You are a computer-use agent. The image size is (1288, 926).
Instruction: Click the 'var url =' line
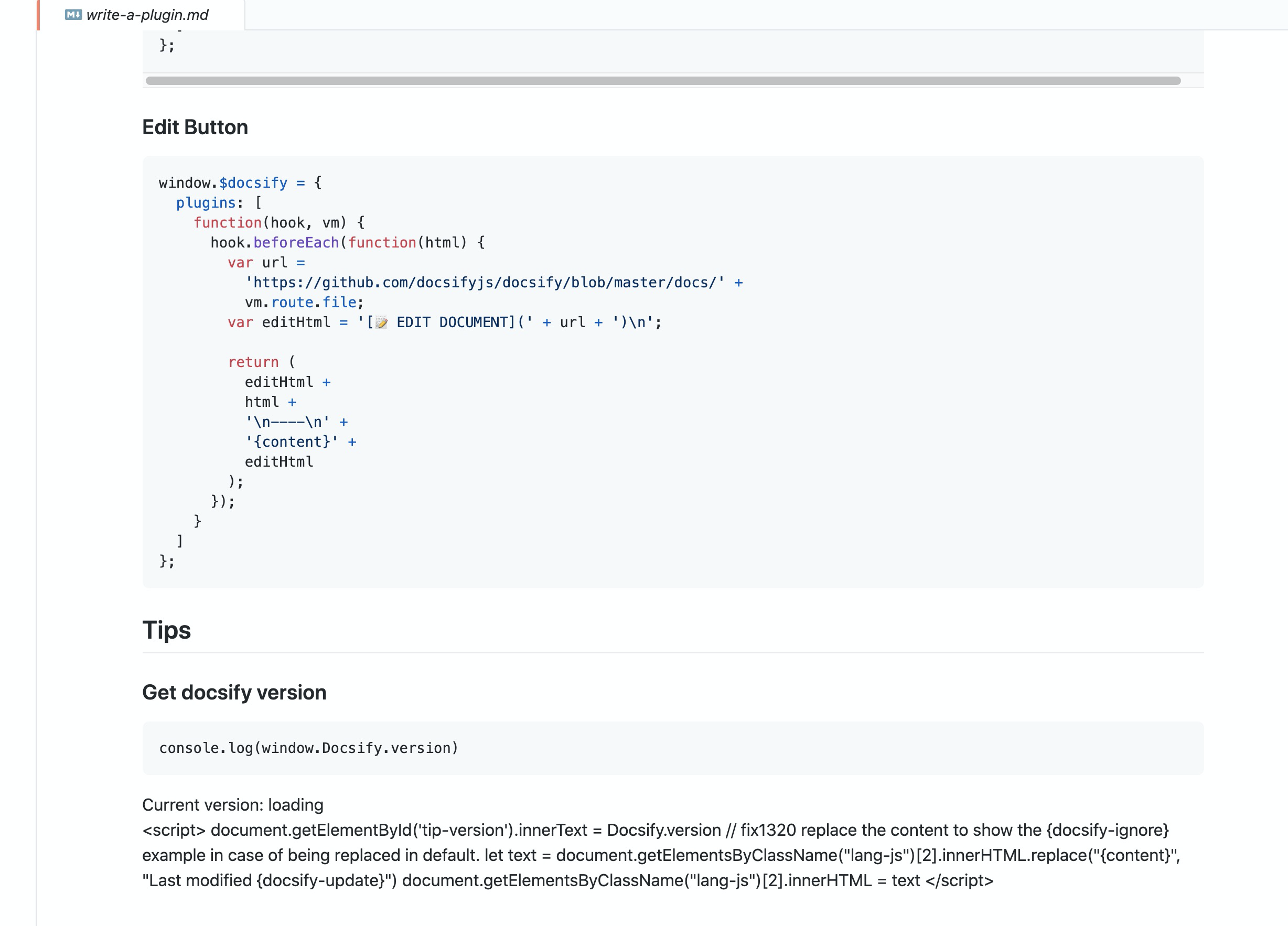point(266,262)
